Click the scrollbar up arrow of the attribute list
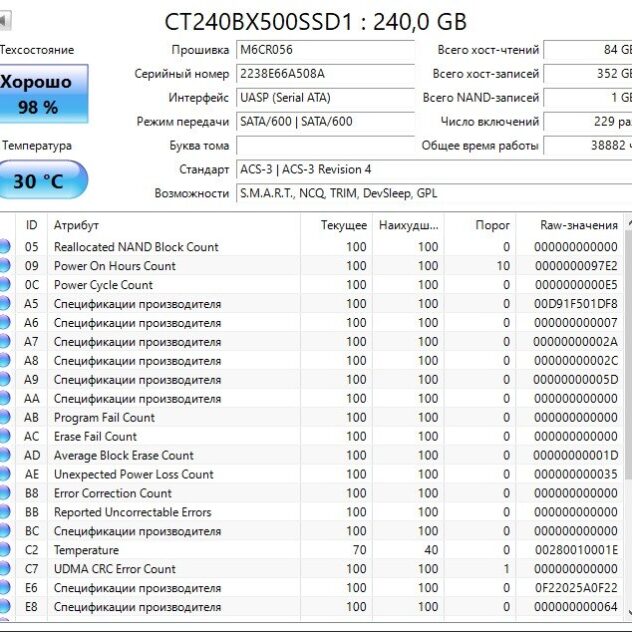The width and height of the screenshot is (632, 632). [629, 222]
